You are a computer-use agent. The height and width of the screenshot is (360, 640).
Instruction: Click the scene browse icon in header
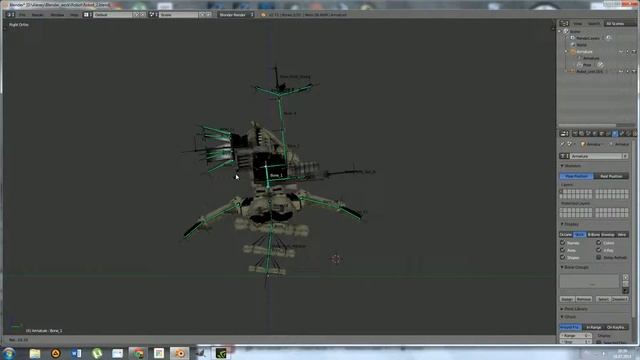pyautogui.click(x=153, y=15)
